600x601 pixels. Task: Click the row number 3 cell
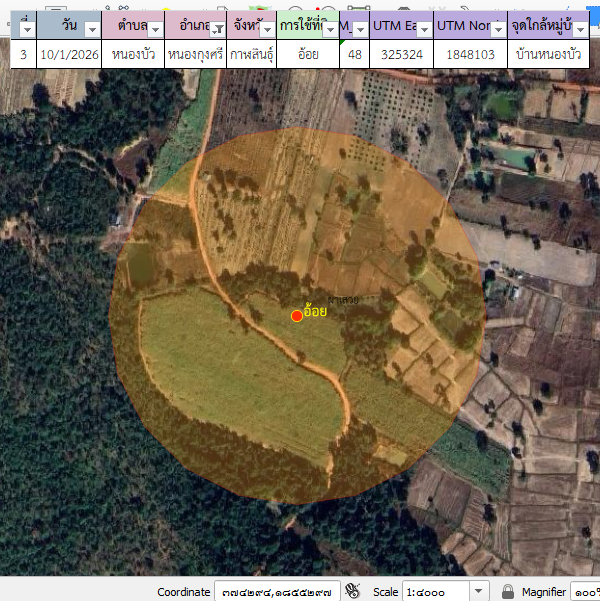[23, 54]
